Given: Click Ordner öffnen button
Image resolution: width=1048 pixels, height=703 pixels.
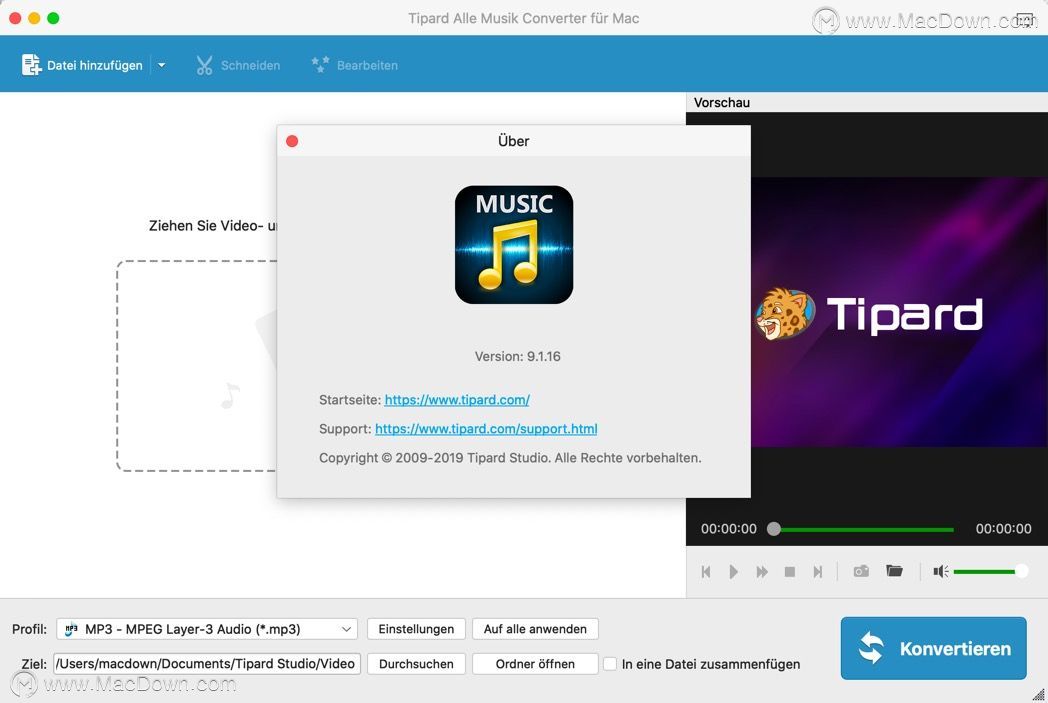Looking at the screenshot, I should coord(535,664).
